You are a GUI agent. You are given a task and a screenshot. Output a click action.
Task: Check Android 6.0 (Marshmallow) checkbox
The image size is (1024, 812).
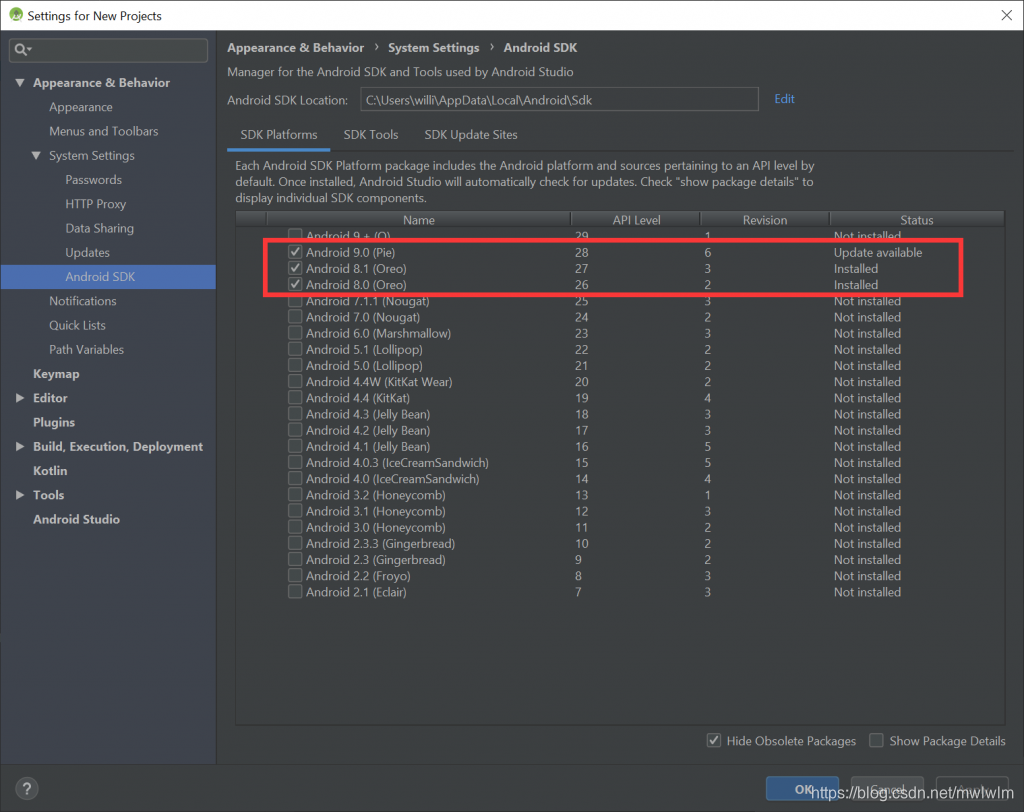tap(295, 333)
